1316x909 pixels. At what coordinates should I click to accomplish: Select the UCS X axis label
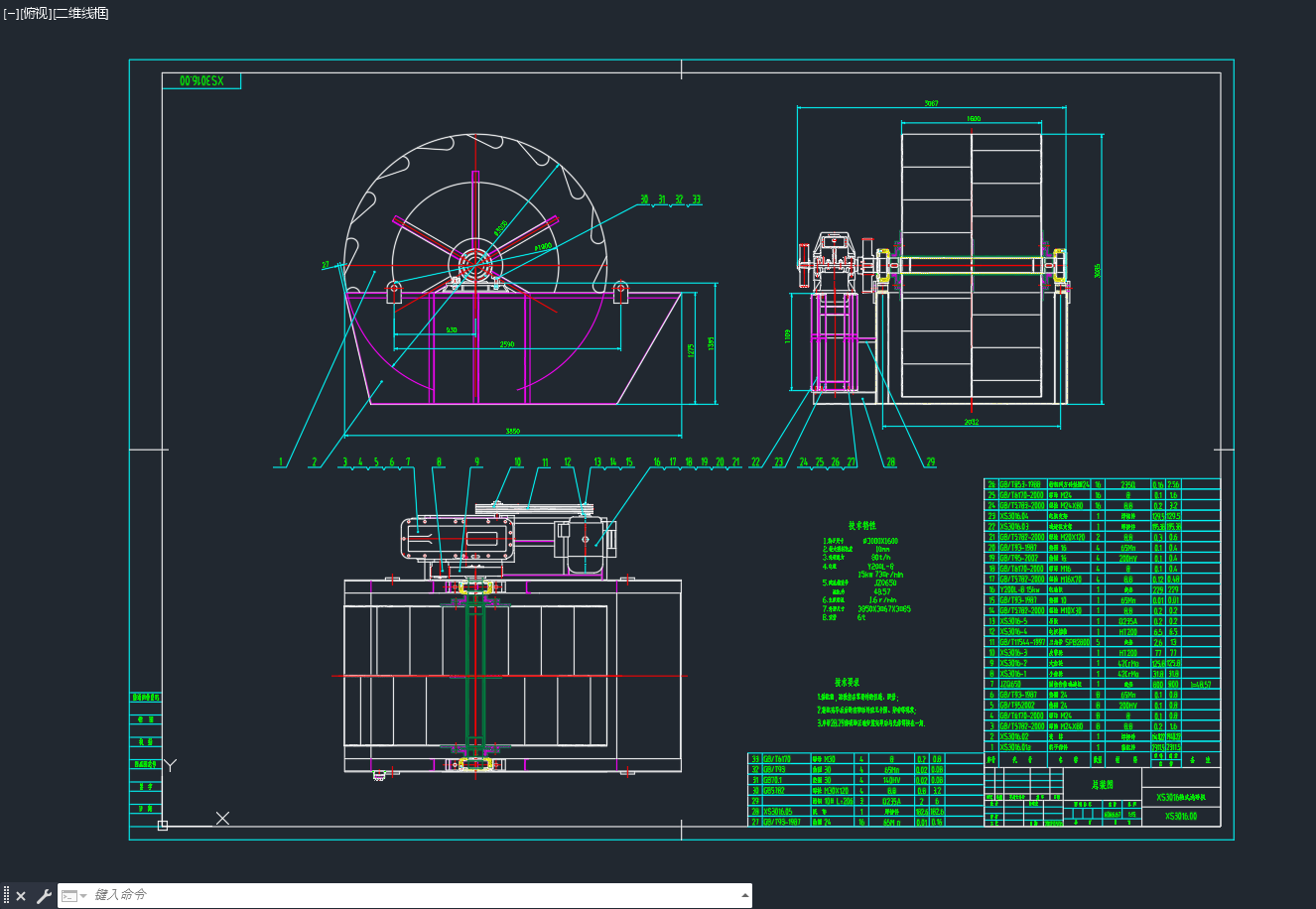222,818
